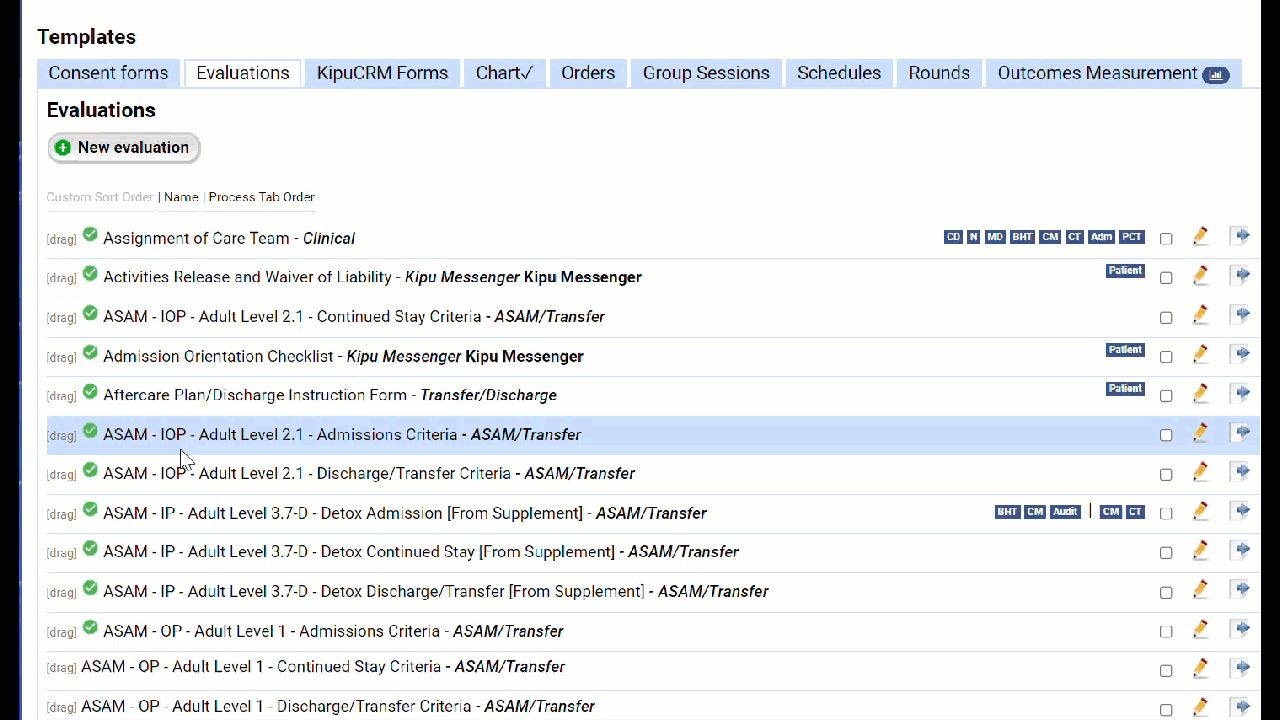
Task: Create a New evaluation
Action: [124, 148]
